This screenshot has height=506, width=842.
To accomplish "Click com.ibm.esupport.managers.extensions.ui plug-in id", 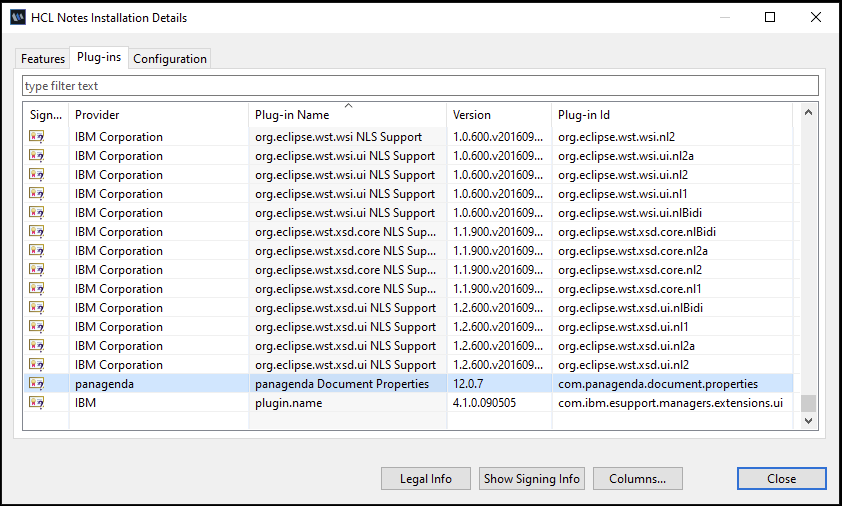I will 670,403.
